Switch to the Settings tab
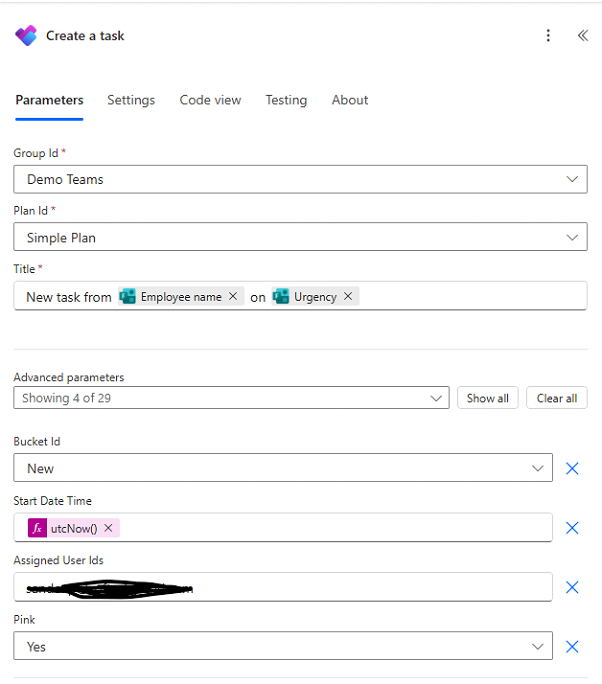602x684 pixels. (131, 100)
